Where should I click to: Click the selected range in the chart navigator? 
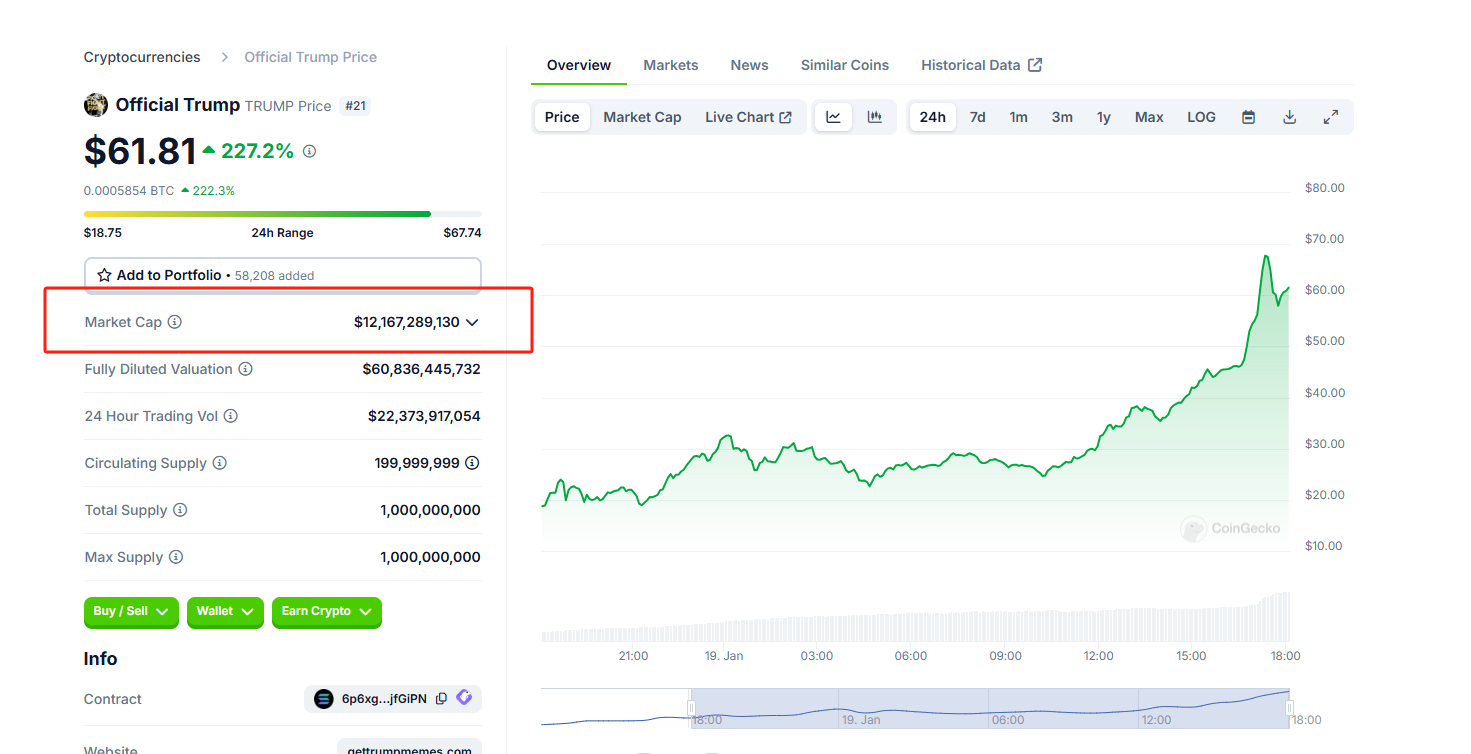point(990,708)
